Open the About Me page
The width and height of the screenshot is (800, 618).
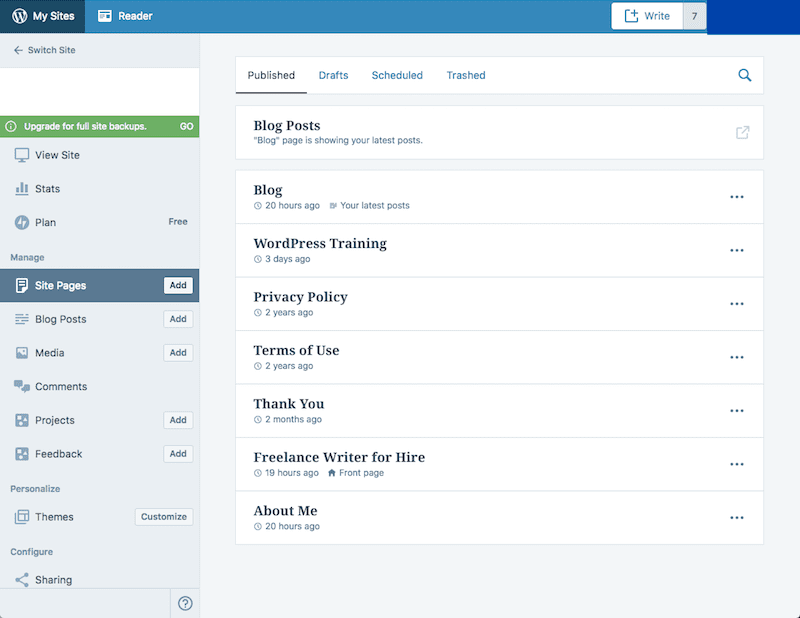(x=285, y=511)
